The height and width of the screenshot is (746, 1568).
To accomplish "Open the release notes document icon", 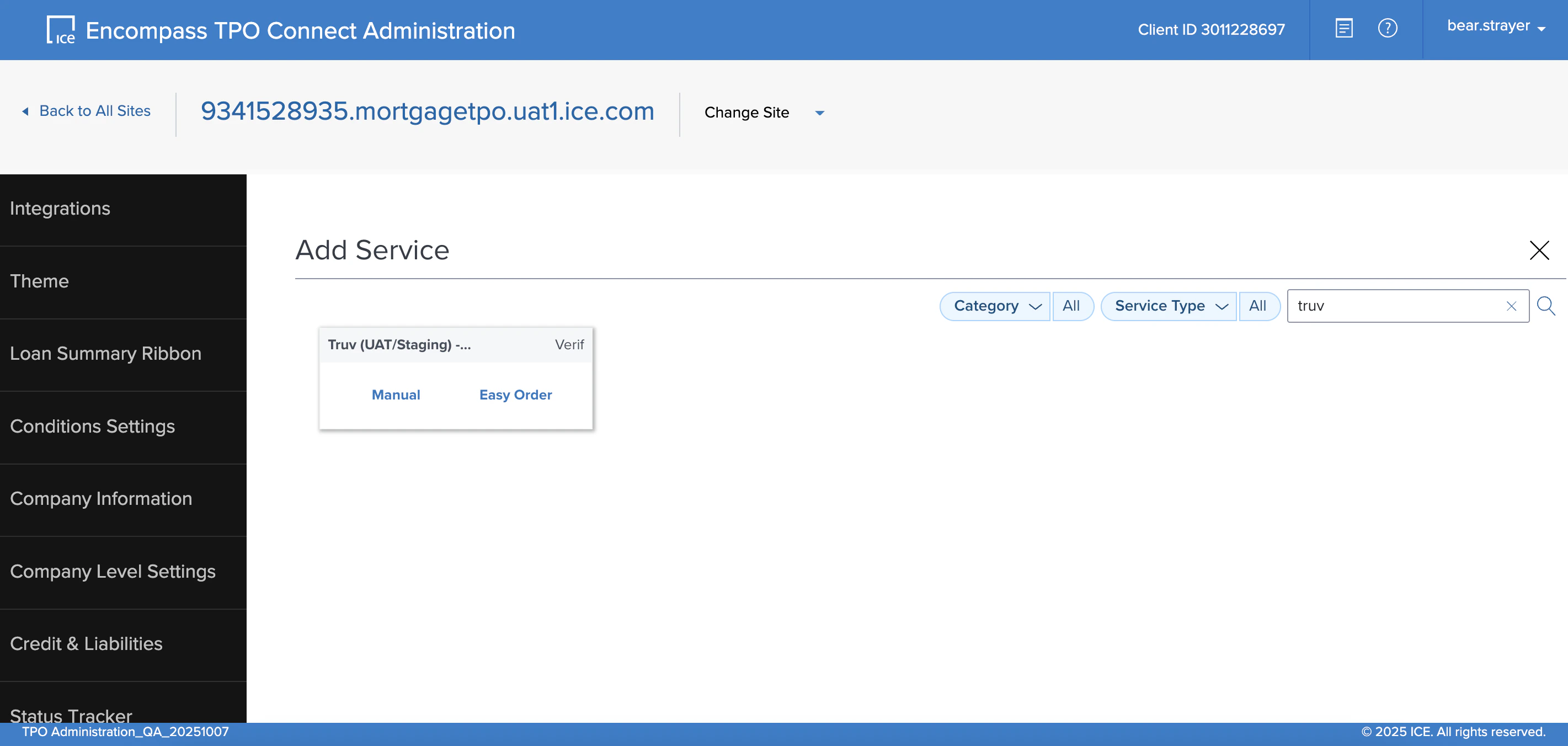I will click(1344, 29).
